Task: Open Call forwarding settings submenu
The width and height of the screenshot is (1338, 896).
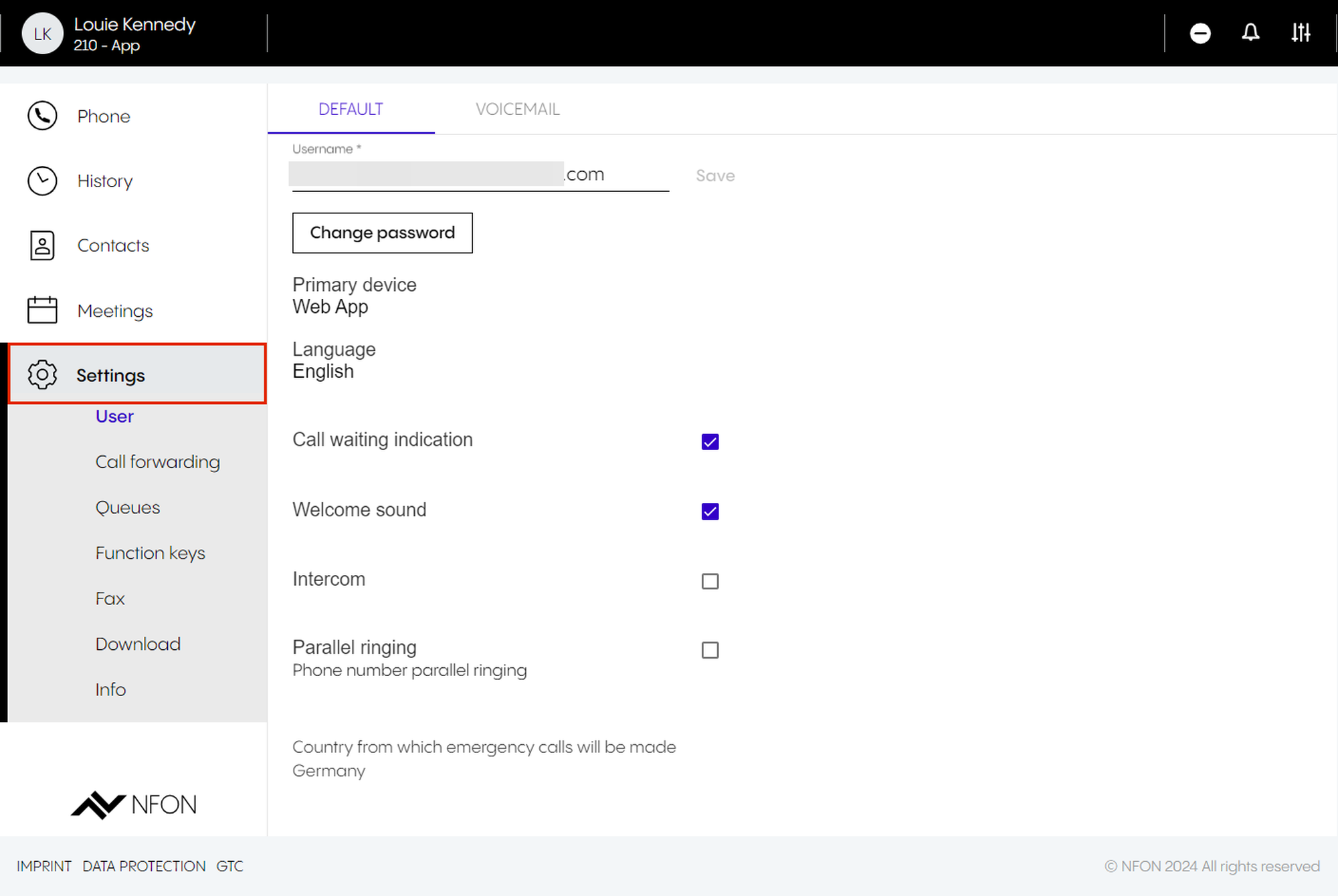Action: [157, 462]
